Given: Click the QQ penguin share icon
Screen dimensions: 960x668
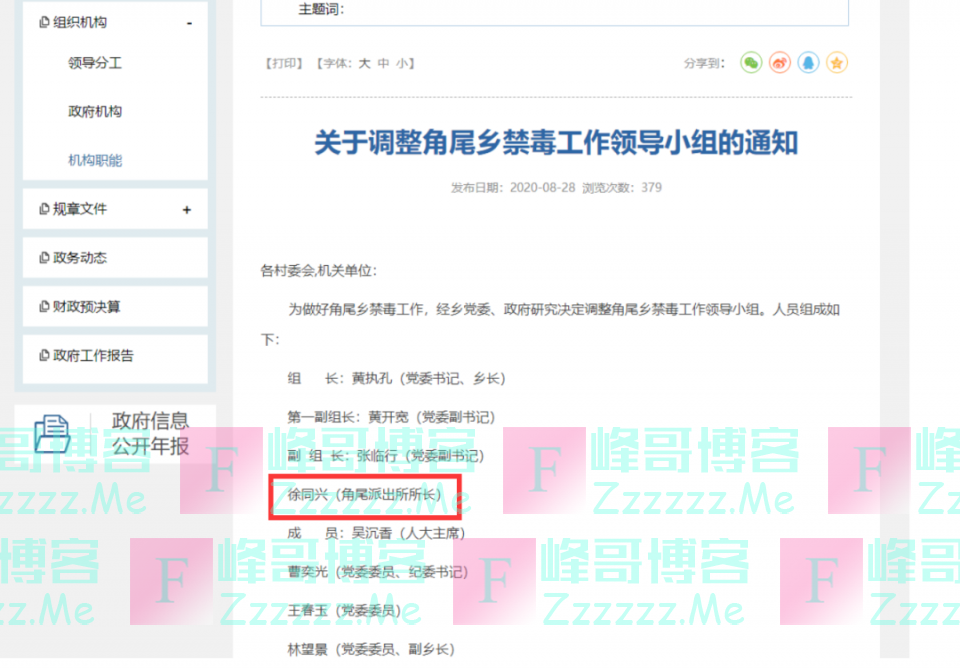Looking at the screenshot, I should 809,63.
